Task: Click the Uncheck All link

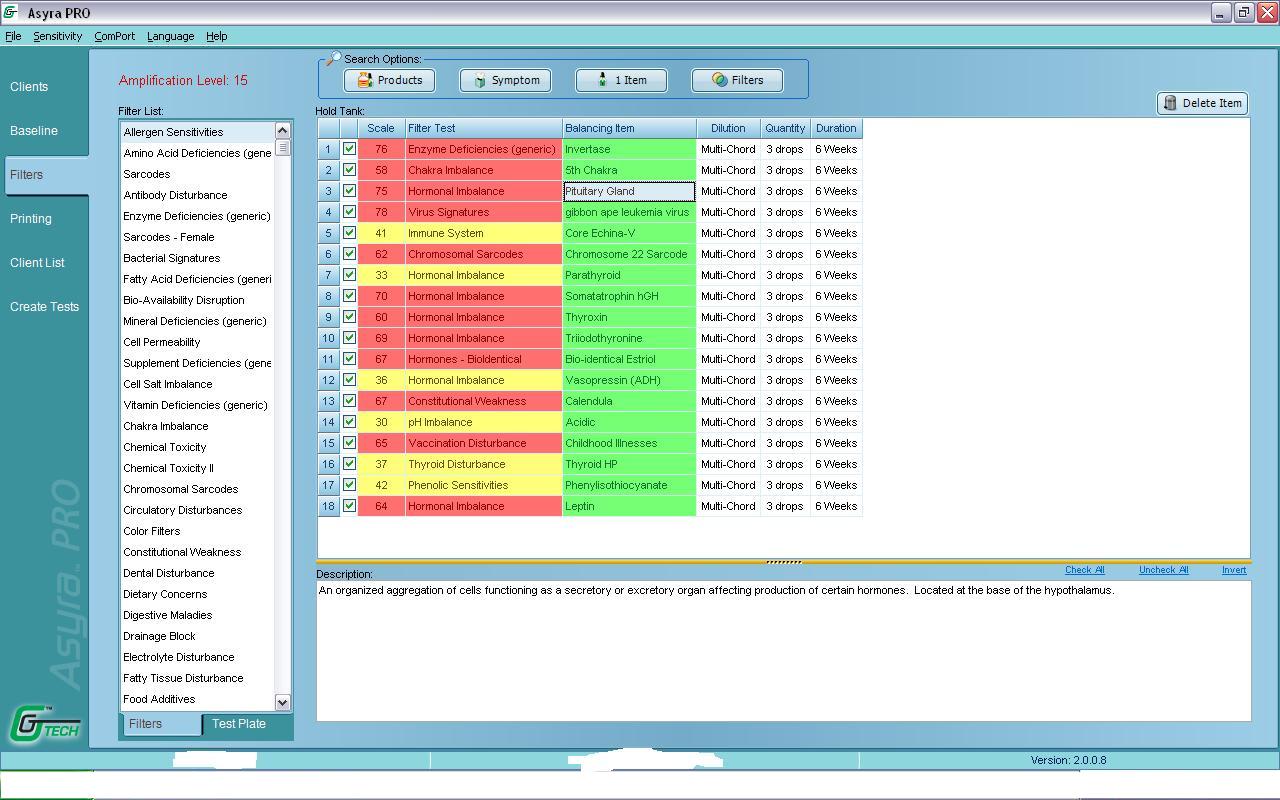Action: [1163, 570]
